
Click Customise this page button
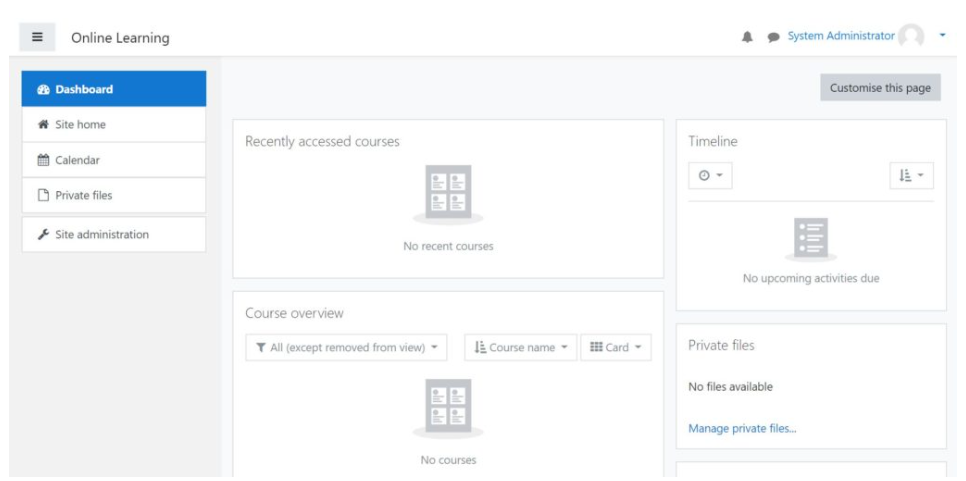coord(880,87)
